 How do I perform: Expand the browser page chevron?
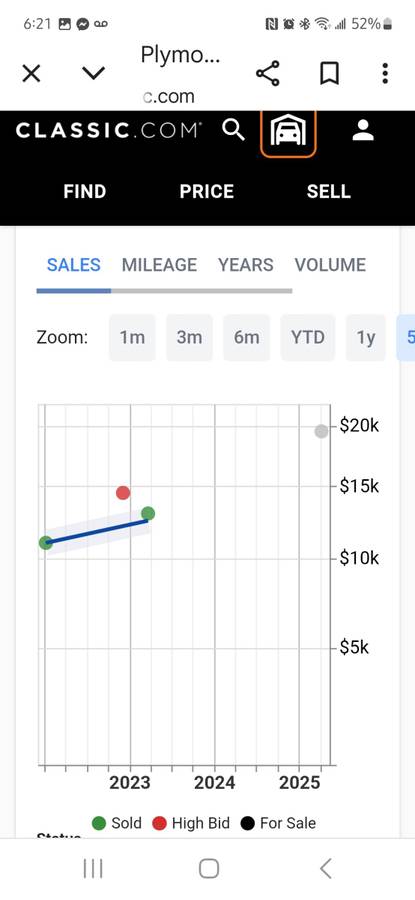pos(94,73)
